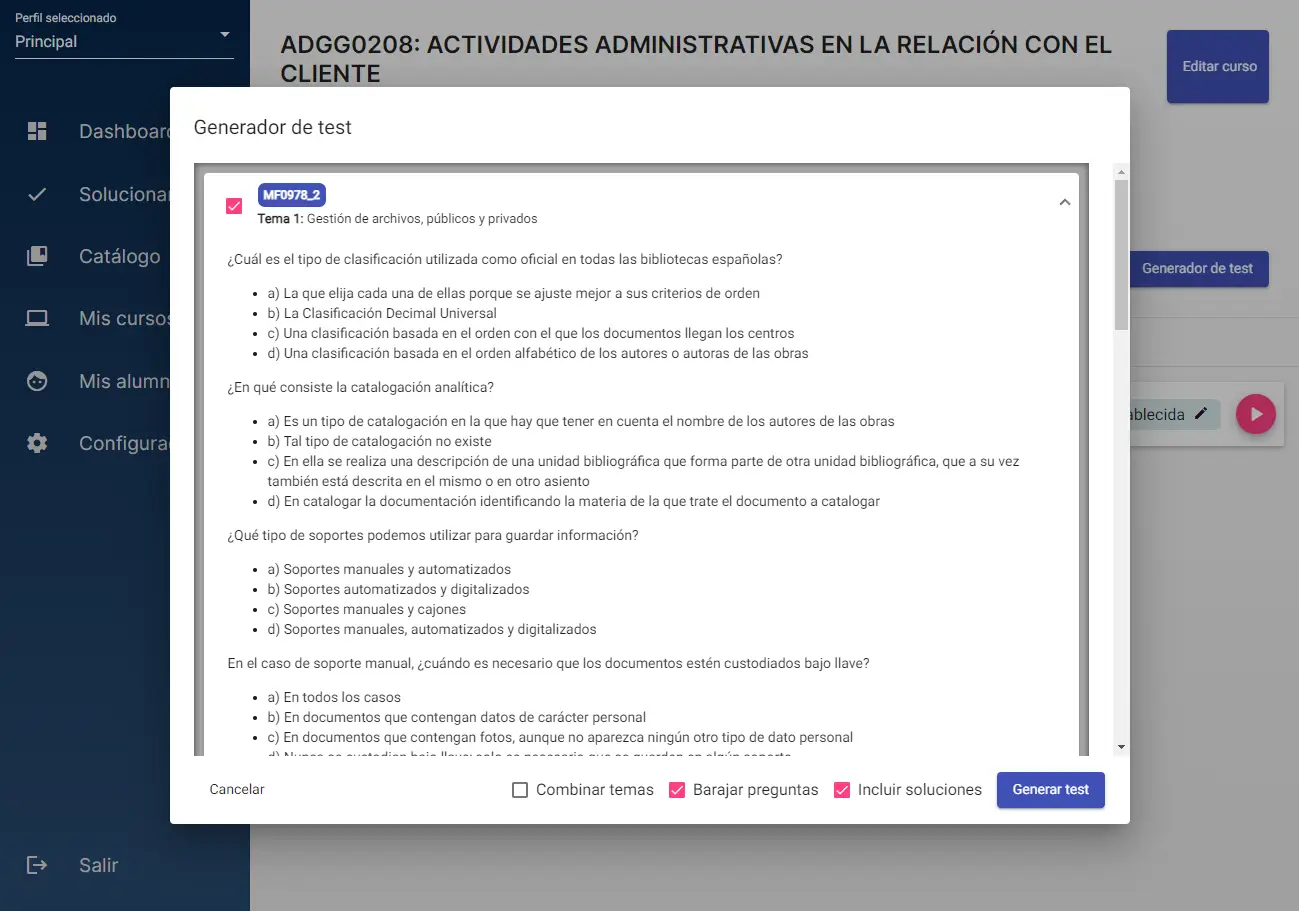Deselect the MF0978_2 Tema 1 checkbox
Image resolution: width=1299 pixels, height=911 pixels.
(x=234, y=206)
